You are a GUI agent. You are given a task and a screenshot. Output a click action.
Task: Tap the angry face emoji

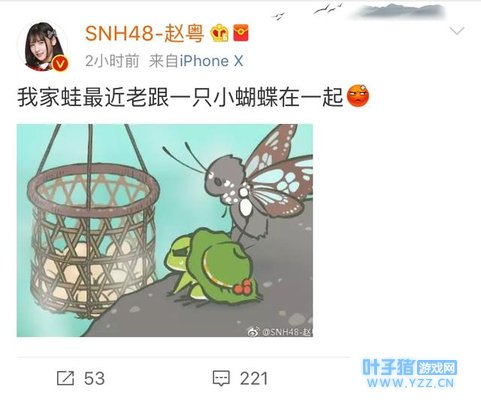click(x=358, y=96)
